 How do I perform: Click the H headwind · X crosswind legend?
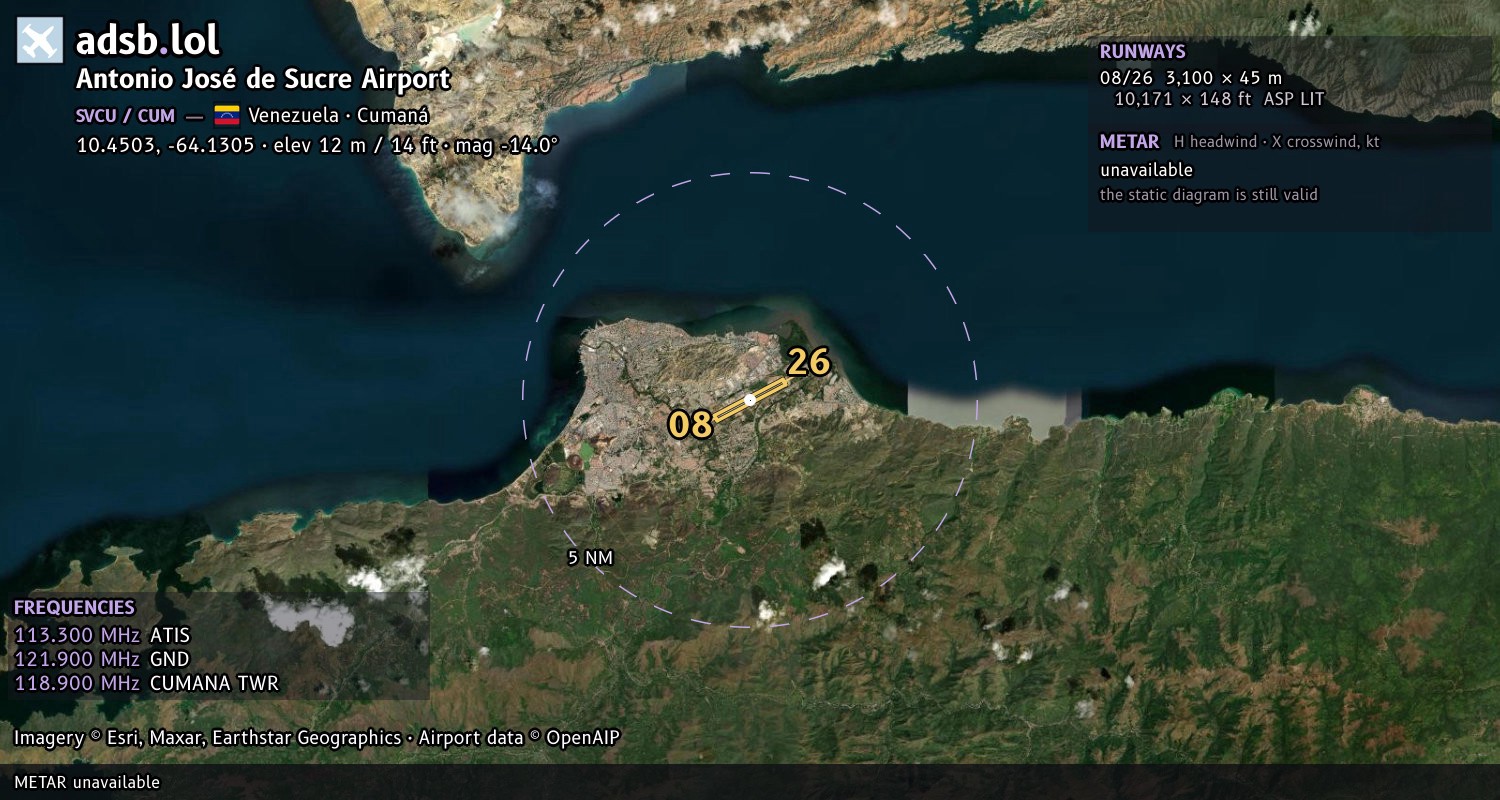[x=1277, y=142]
